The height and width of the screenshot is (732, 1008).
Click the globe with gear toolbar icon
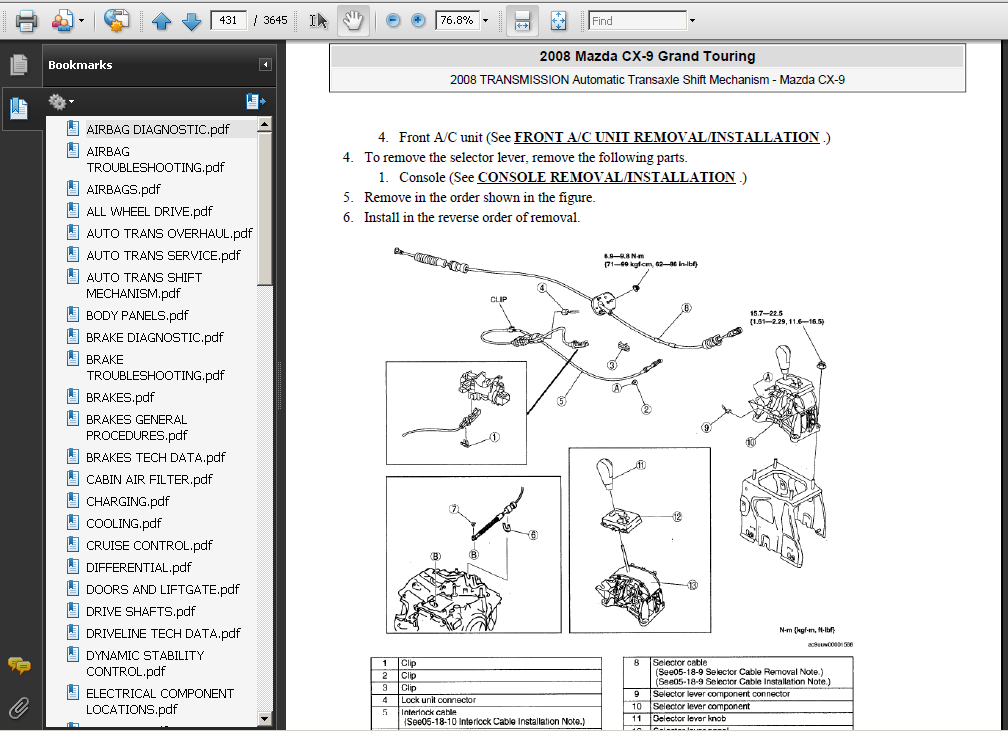click(116, 21)
